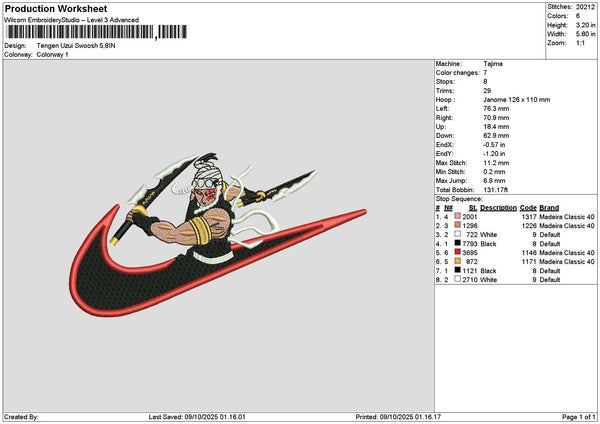Image resolution: width=600 pixels, height=424 pixels.
Task: Click the Total Bobbin value 131.17ft
Action: [x=496, y=190]
